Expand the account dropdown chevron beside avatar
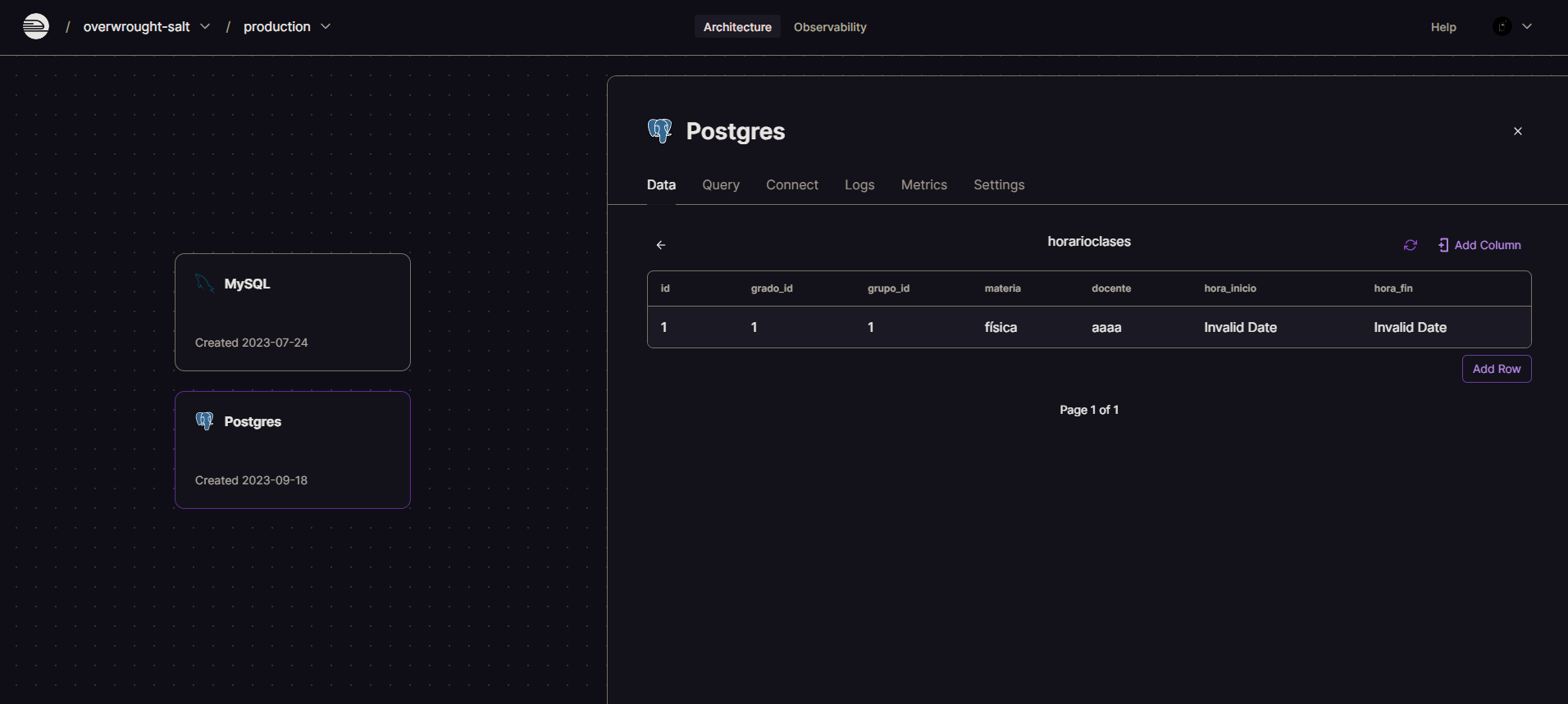 pyautogui.click(x=1527, y=26)
